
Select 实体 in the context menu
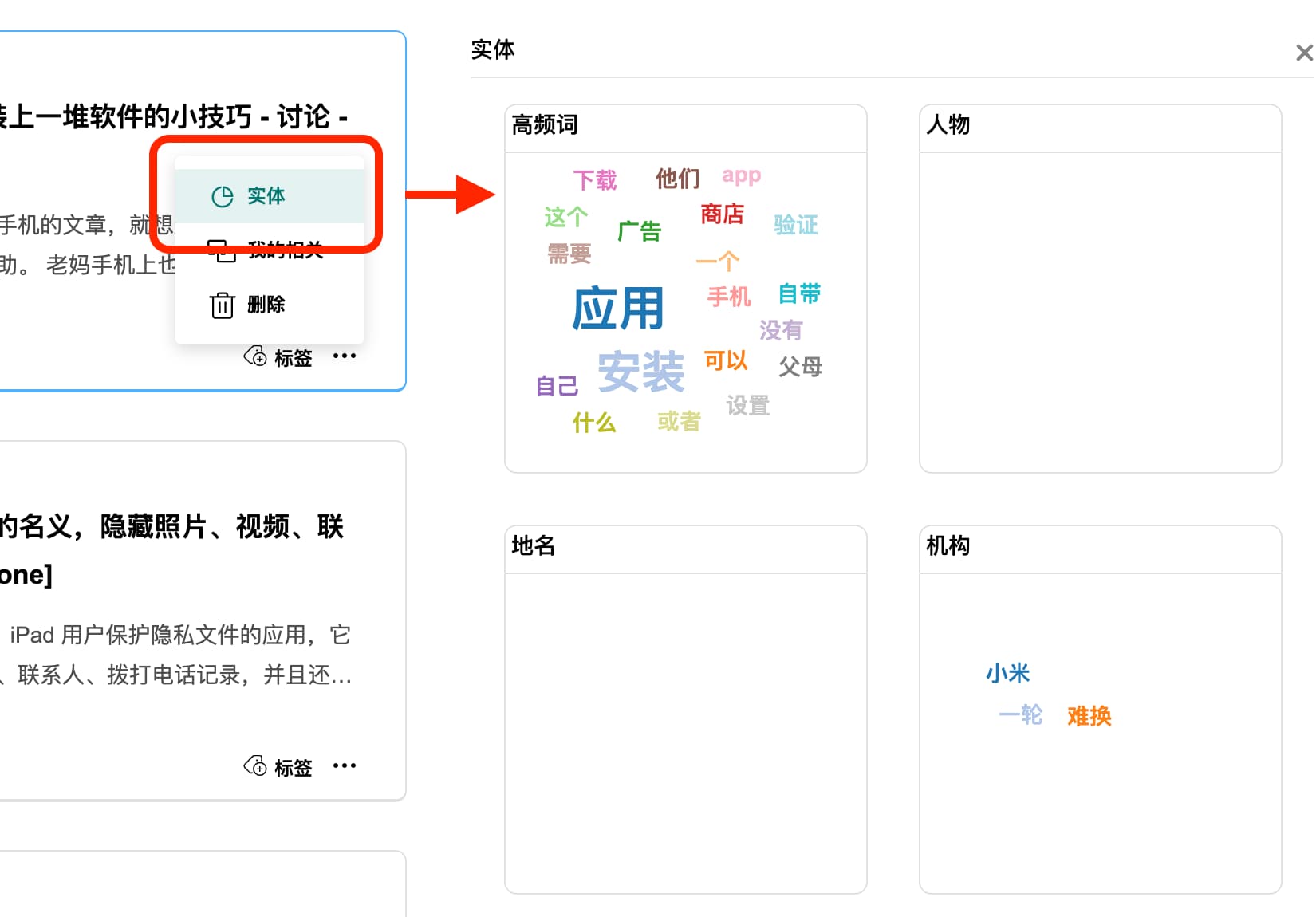pos(266,196)
